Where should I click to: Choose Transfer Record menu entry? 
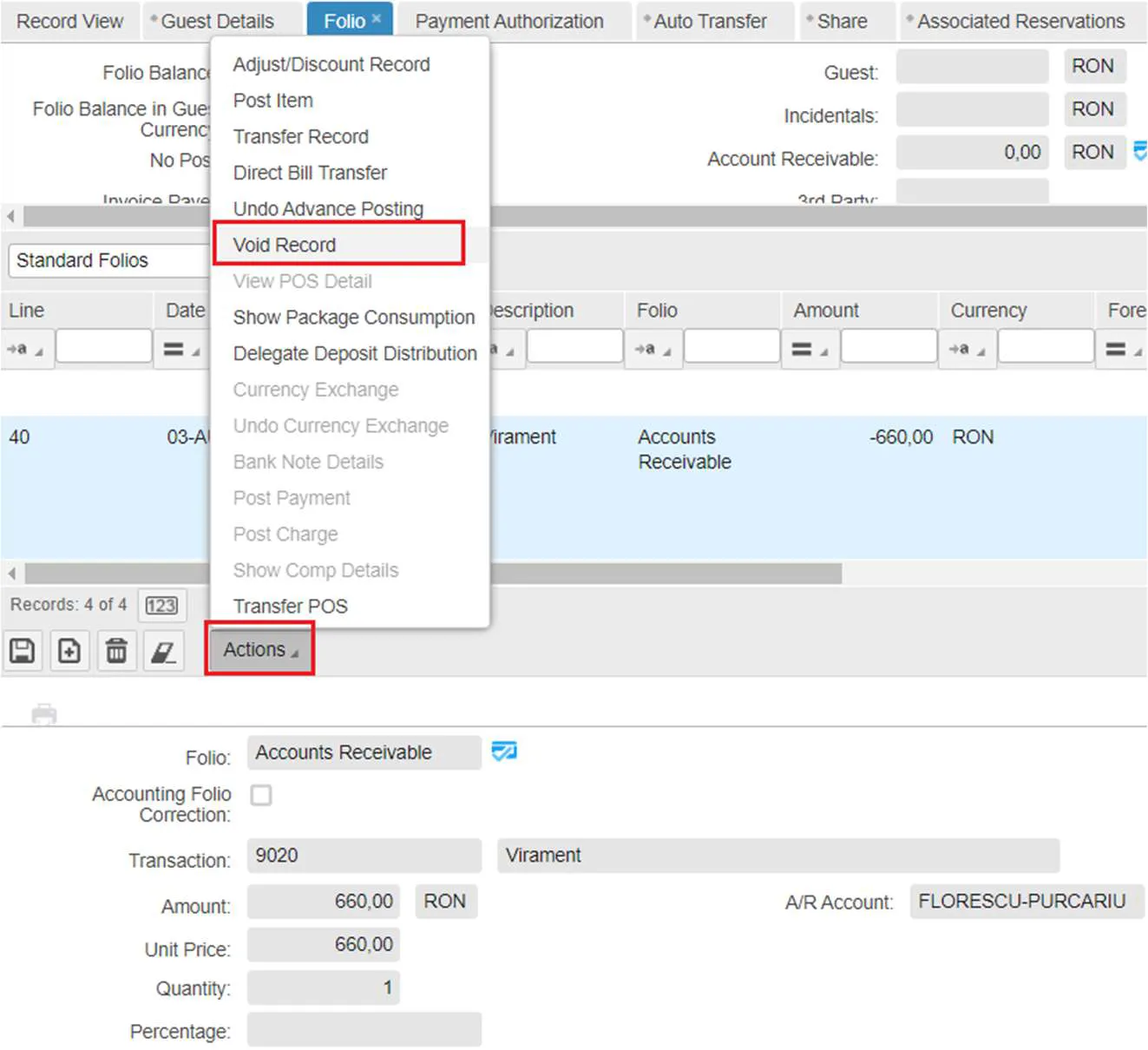pos(301,137)
